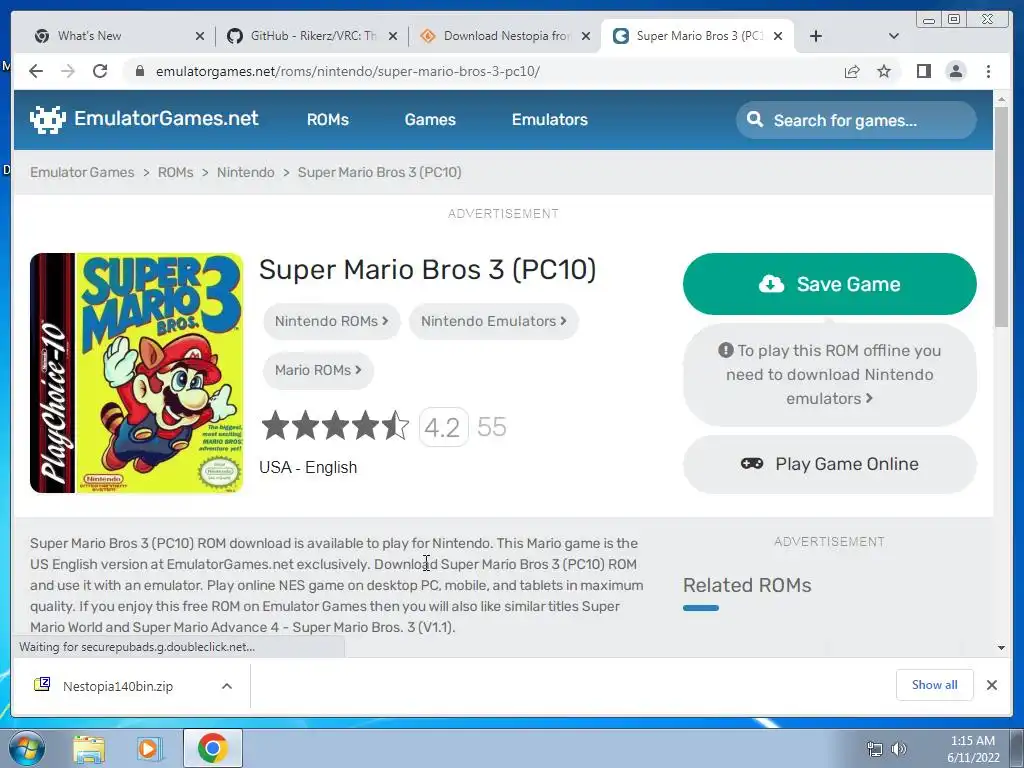
Task: Click the volume speaker tray icon
Action: click(x=899, y=749)
